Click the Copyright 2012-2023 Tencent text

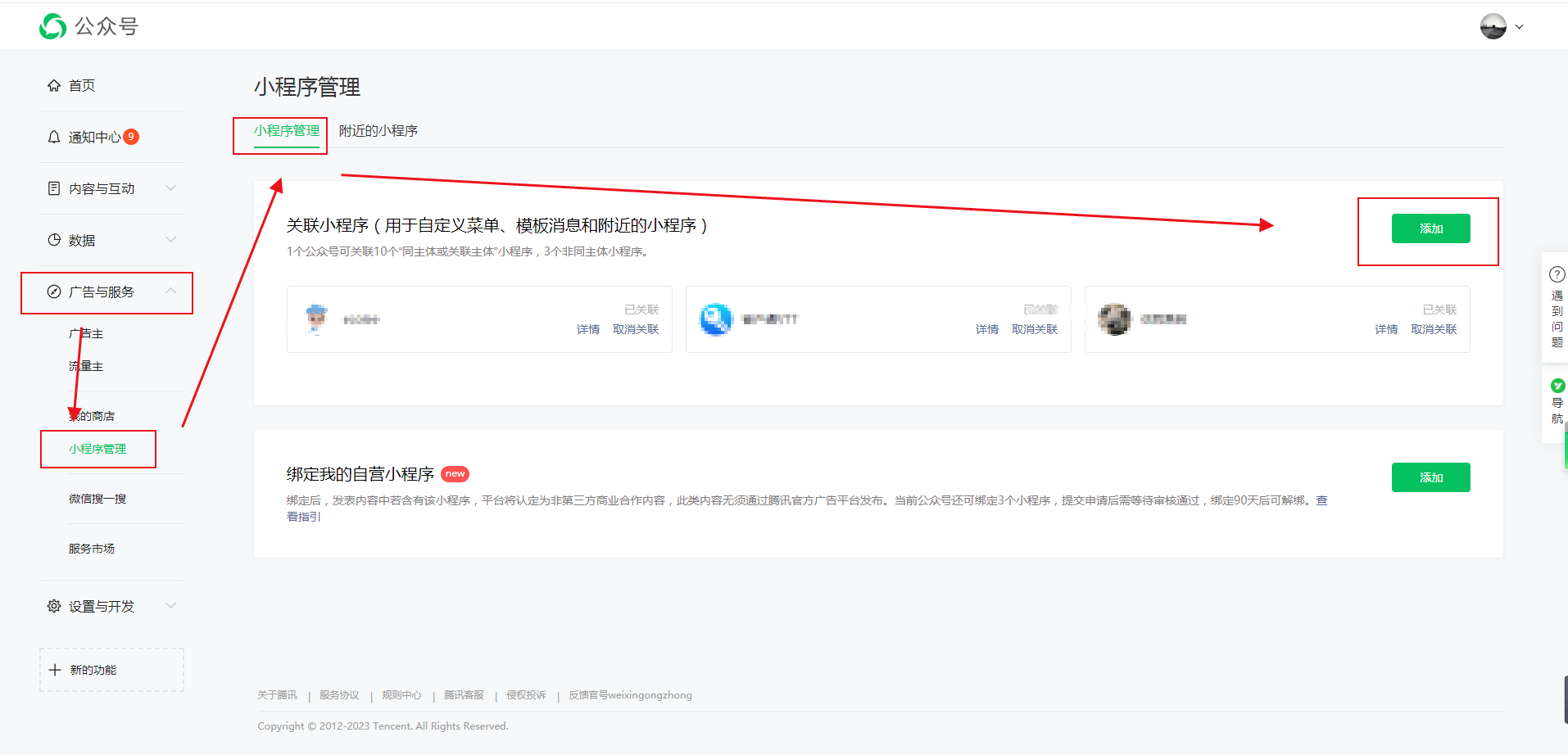coord(383,726)
